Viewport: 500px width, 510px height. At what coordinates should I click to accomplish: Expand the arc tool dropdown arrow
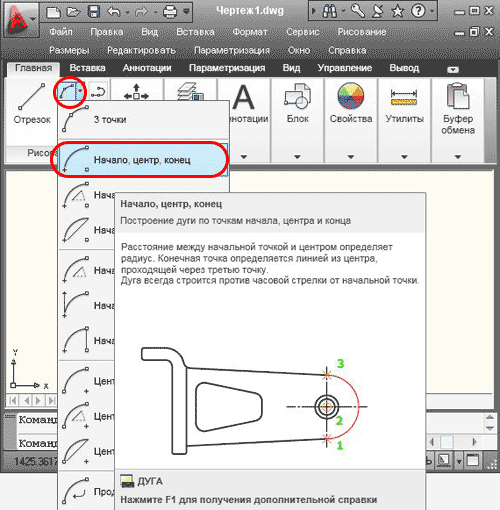(81, 92)
